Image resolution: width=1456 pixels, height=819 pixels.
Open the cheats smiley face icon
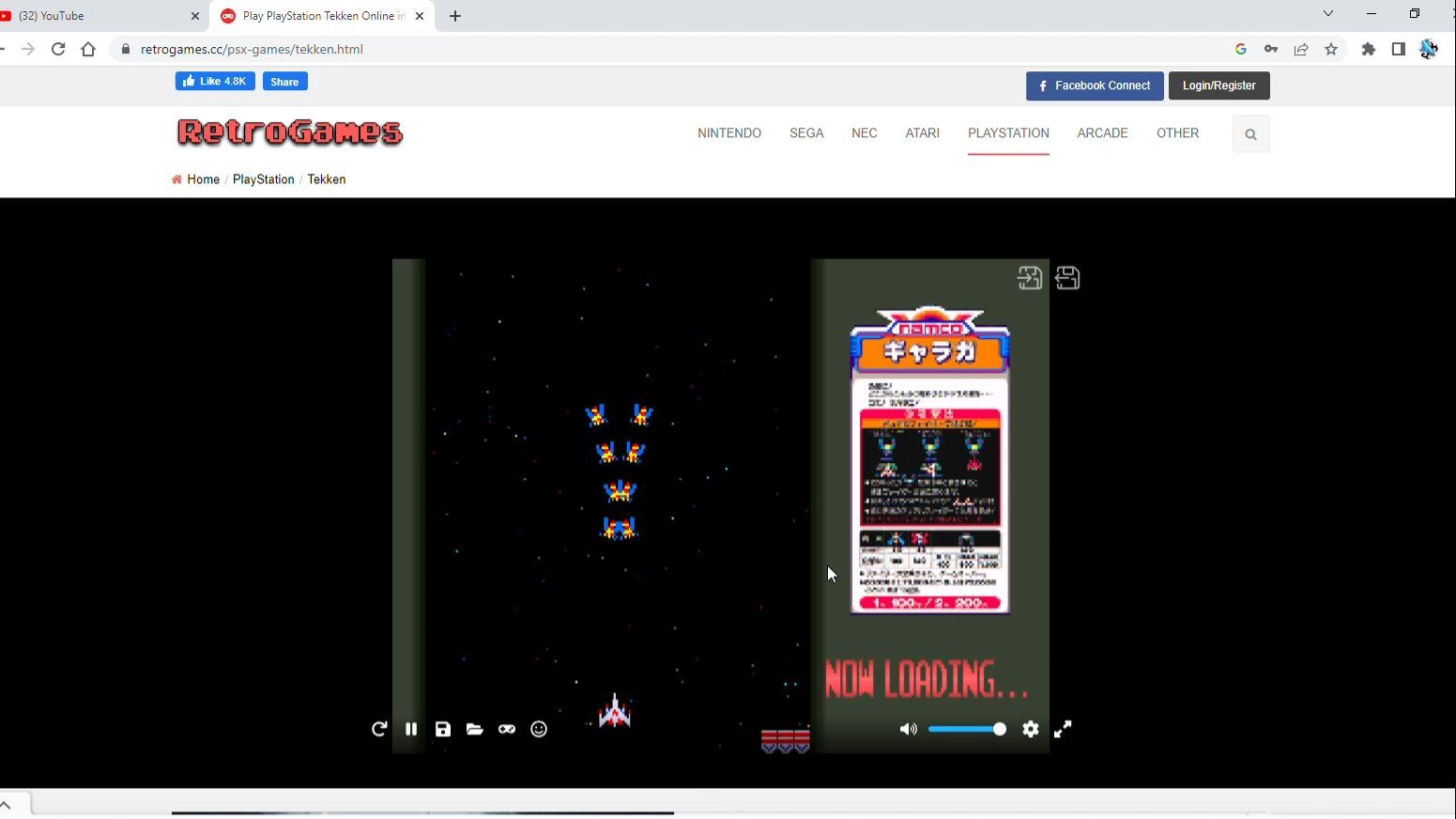coord(539,729)
